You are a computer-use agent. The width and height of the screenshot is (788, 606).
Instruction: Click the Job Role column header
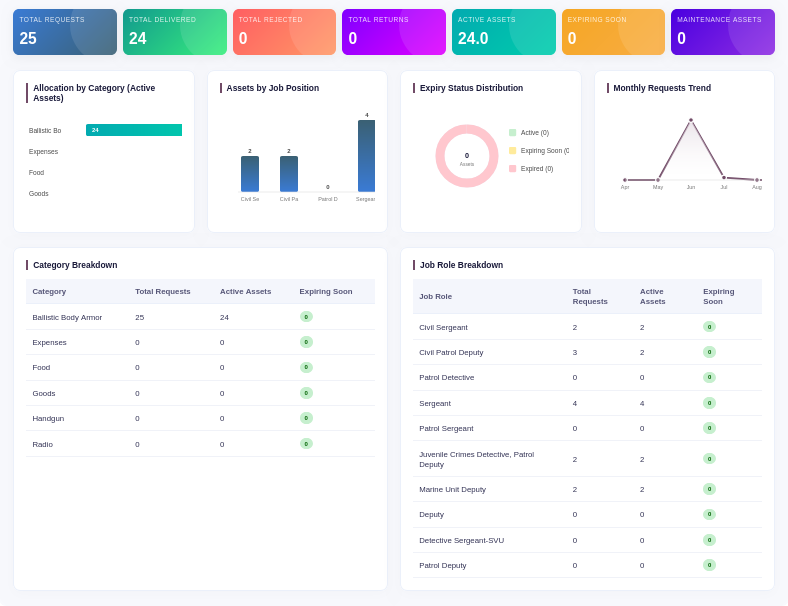pyautogui.click(x=436, y=296)
